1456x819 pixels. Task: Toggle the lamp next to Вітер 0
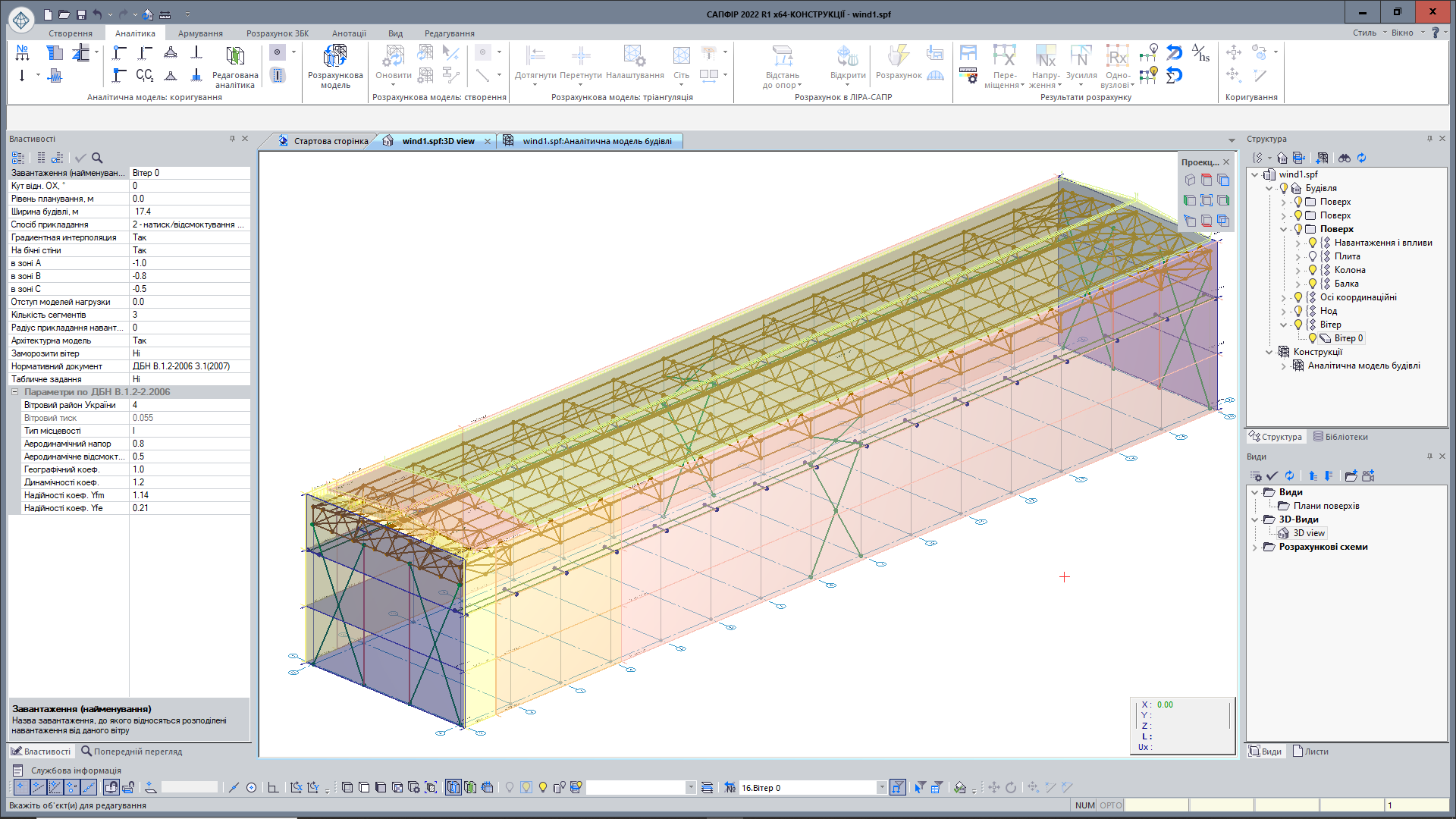pyautogui.click(x=1314, y=338)
